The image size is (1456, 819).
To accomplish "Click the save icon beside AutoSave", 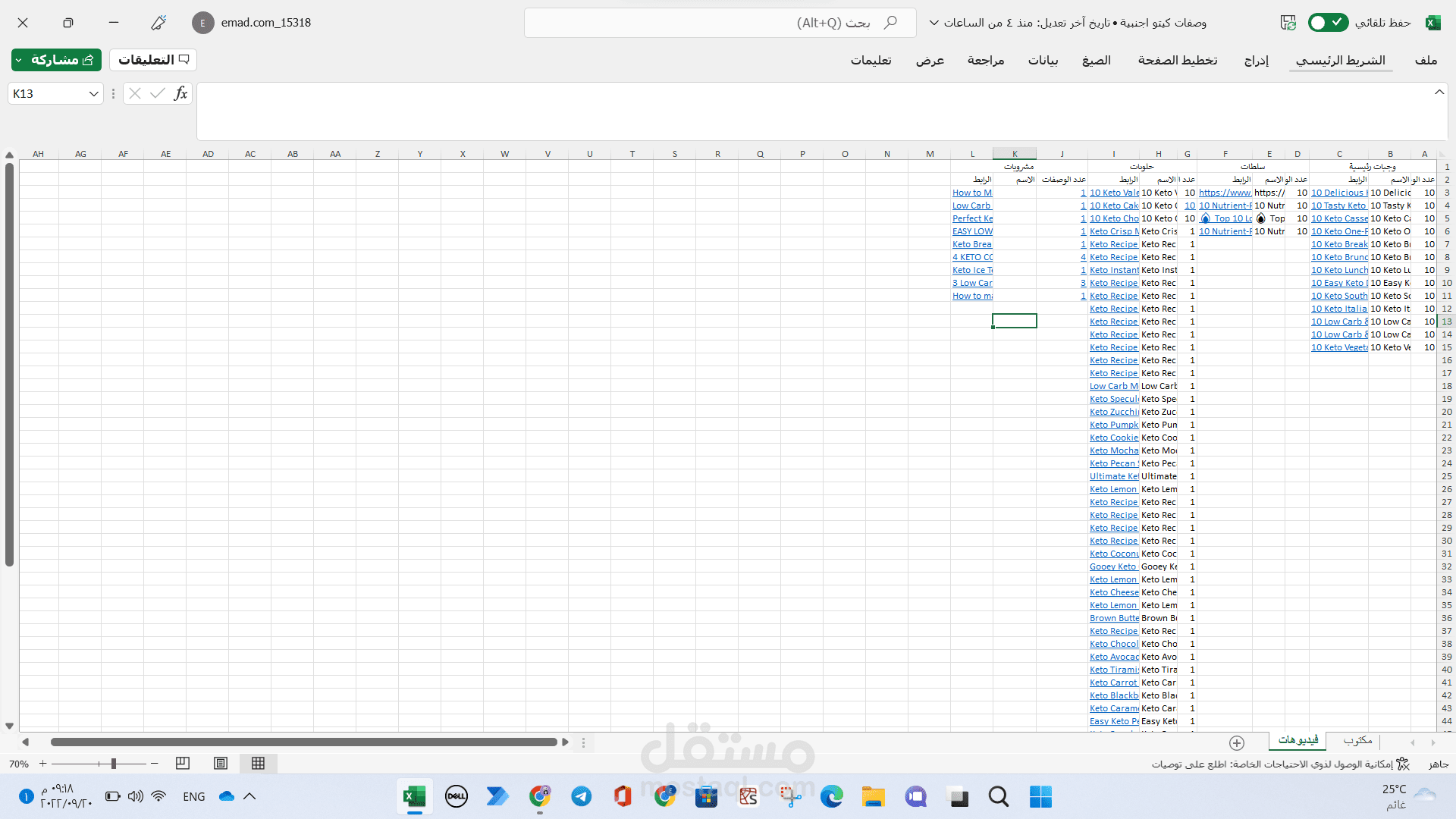I will point(1288,23).
